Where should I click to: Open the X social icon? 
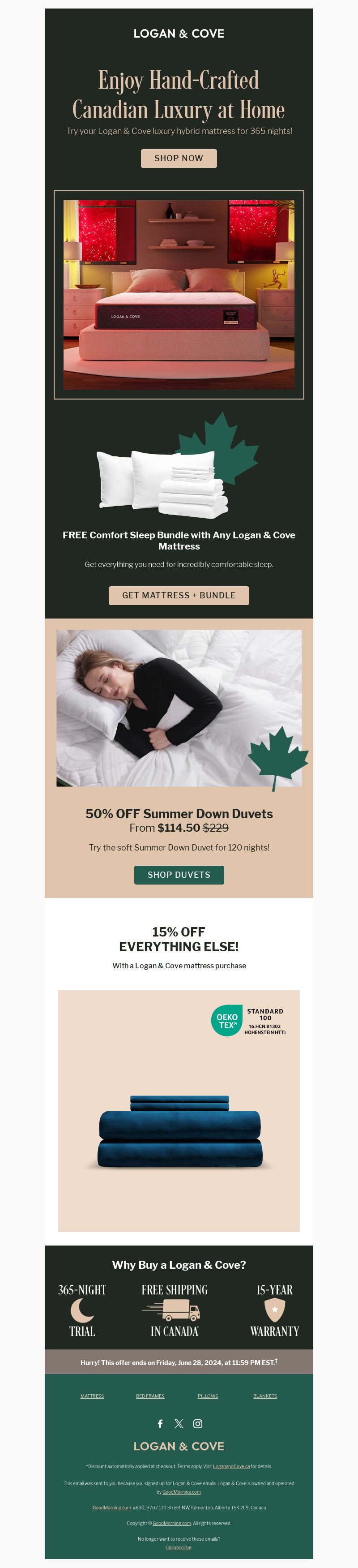pyautogui.click(x=179, y=1423)
